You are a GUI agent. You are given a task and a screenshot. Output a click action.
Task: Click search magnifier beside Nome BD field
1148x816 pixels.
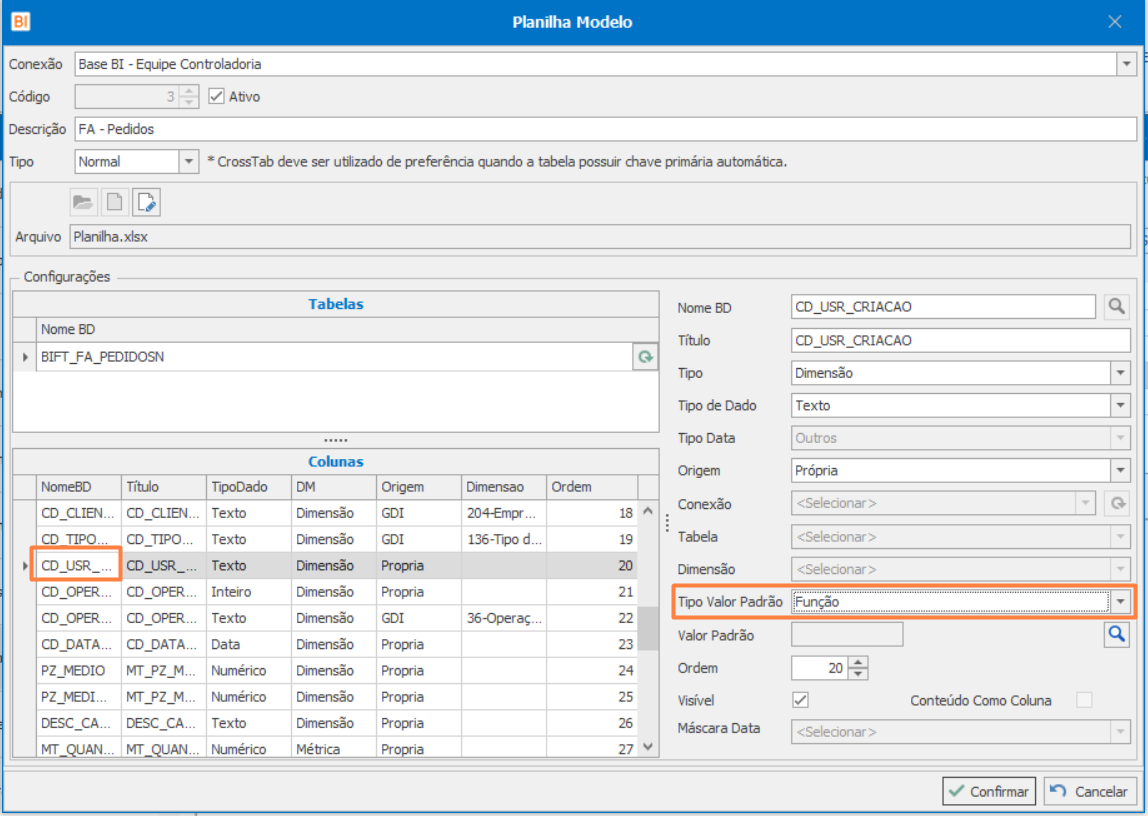pyautogui.click(x=1116, y=307)
